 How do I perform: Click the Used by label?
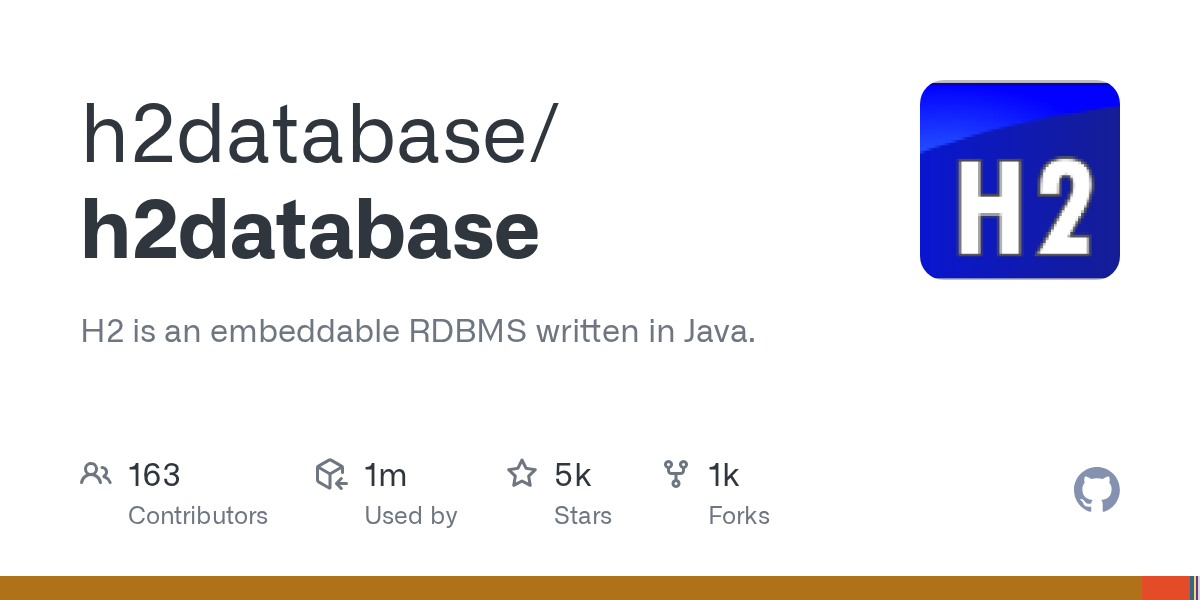[410, 516]
